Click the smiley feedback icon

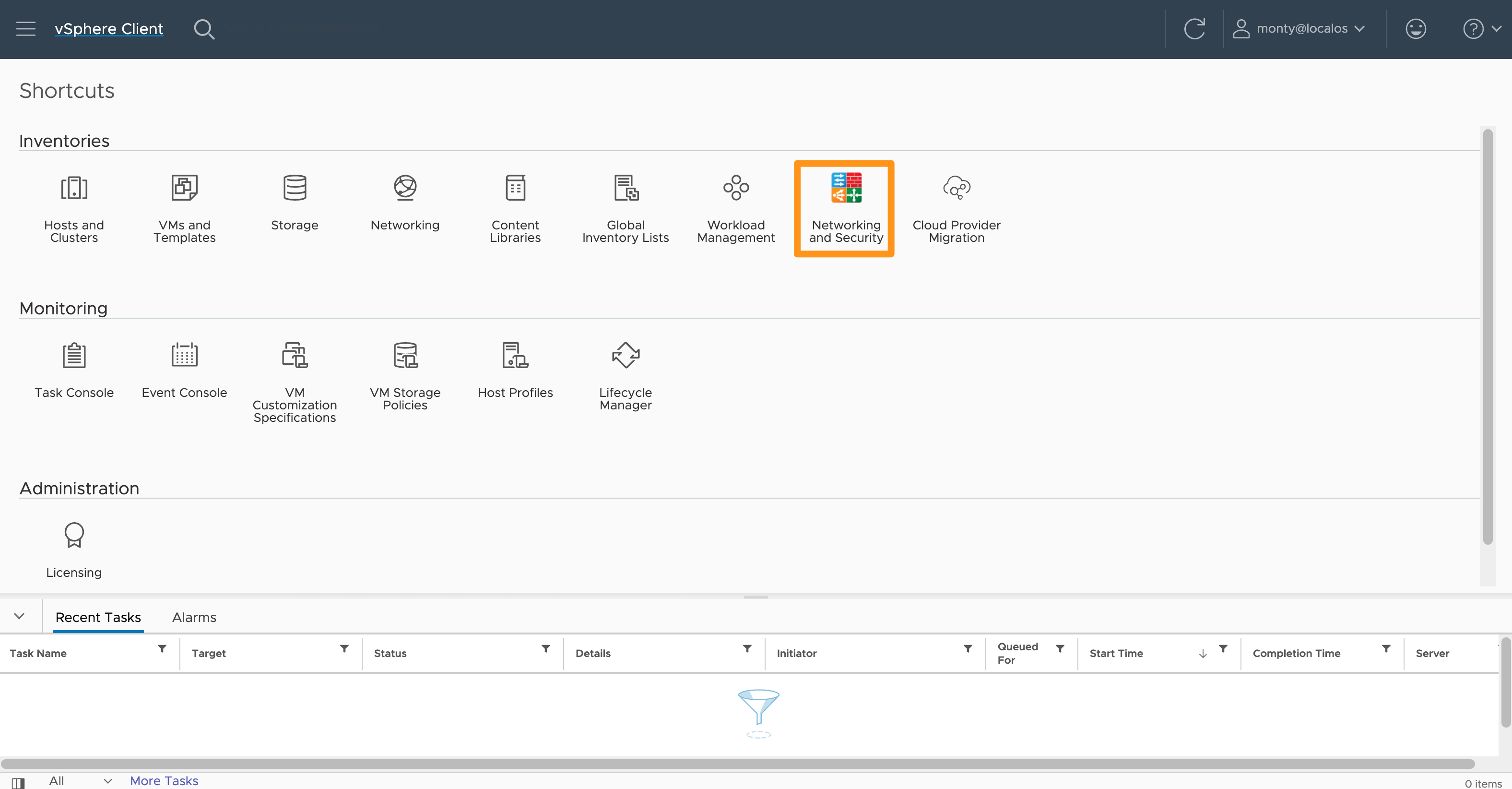(1416, 29)
